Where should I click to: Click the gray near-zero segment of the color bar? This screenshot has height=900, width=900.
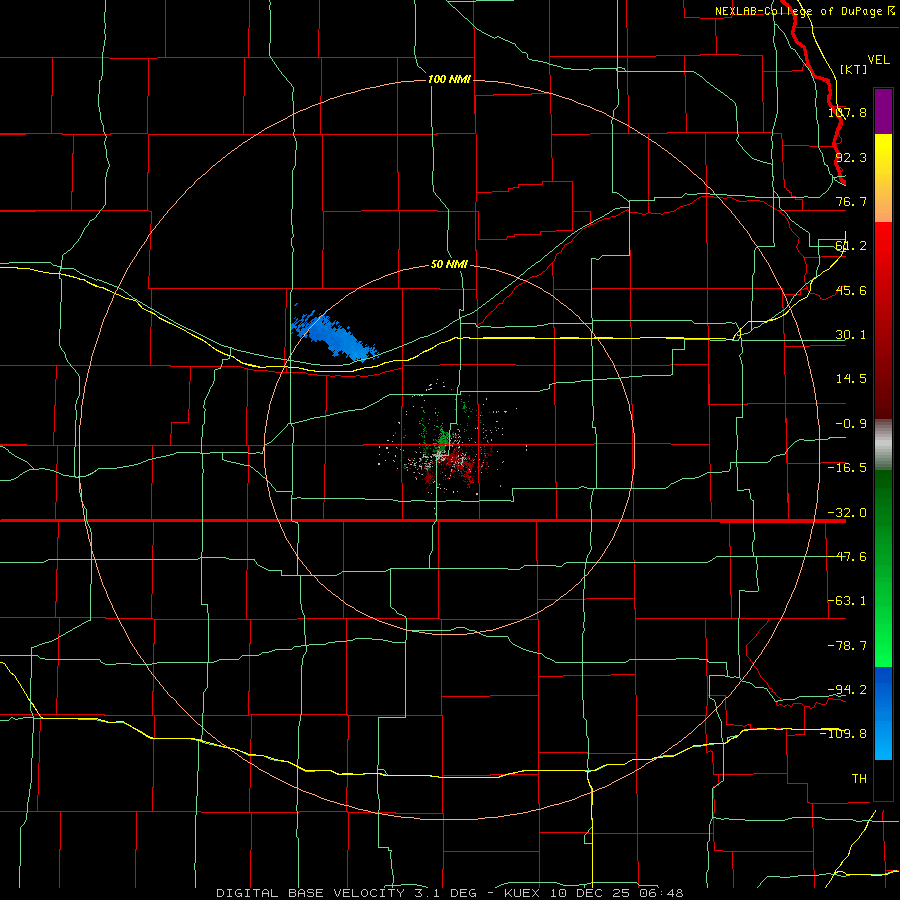(x=883, y=445)
